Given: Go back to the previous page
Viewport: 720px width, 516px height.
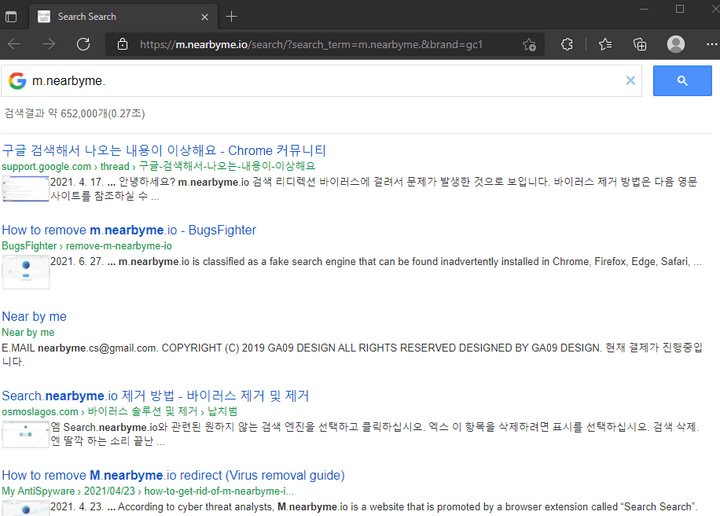Looking at the screenshot, I should pyautogui.click(x=15, y=45).
